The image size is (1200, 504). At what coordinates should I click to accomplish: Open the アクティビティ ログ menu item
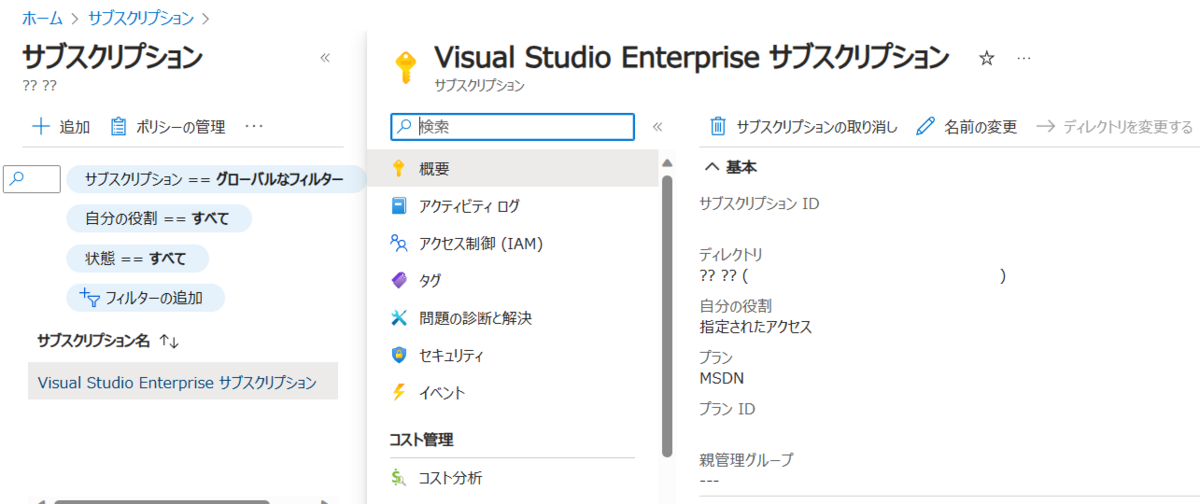click(469, 206)
